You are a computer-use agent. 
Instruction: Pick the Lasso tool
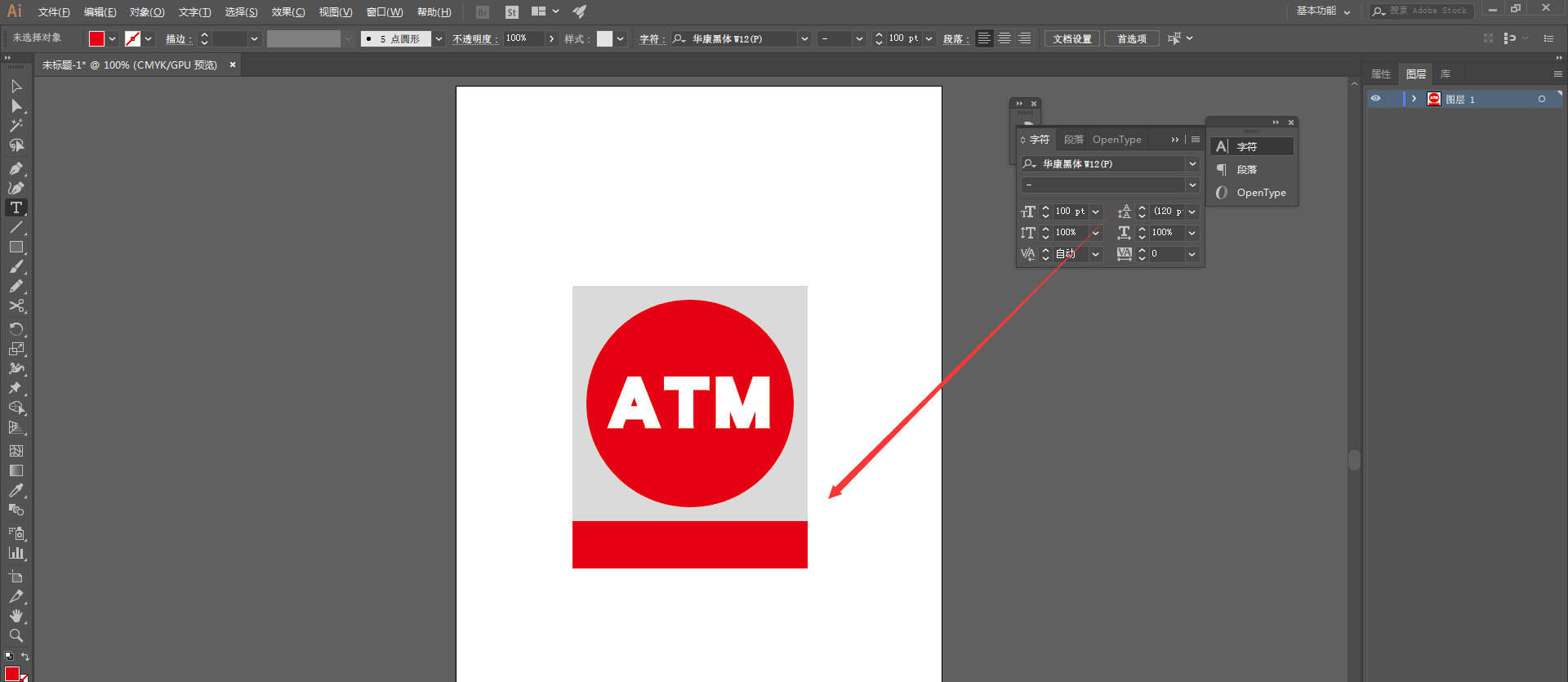(16, 145)
